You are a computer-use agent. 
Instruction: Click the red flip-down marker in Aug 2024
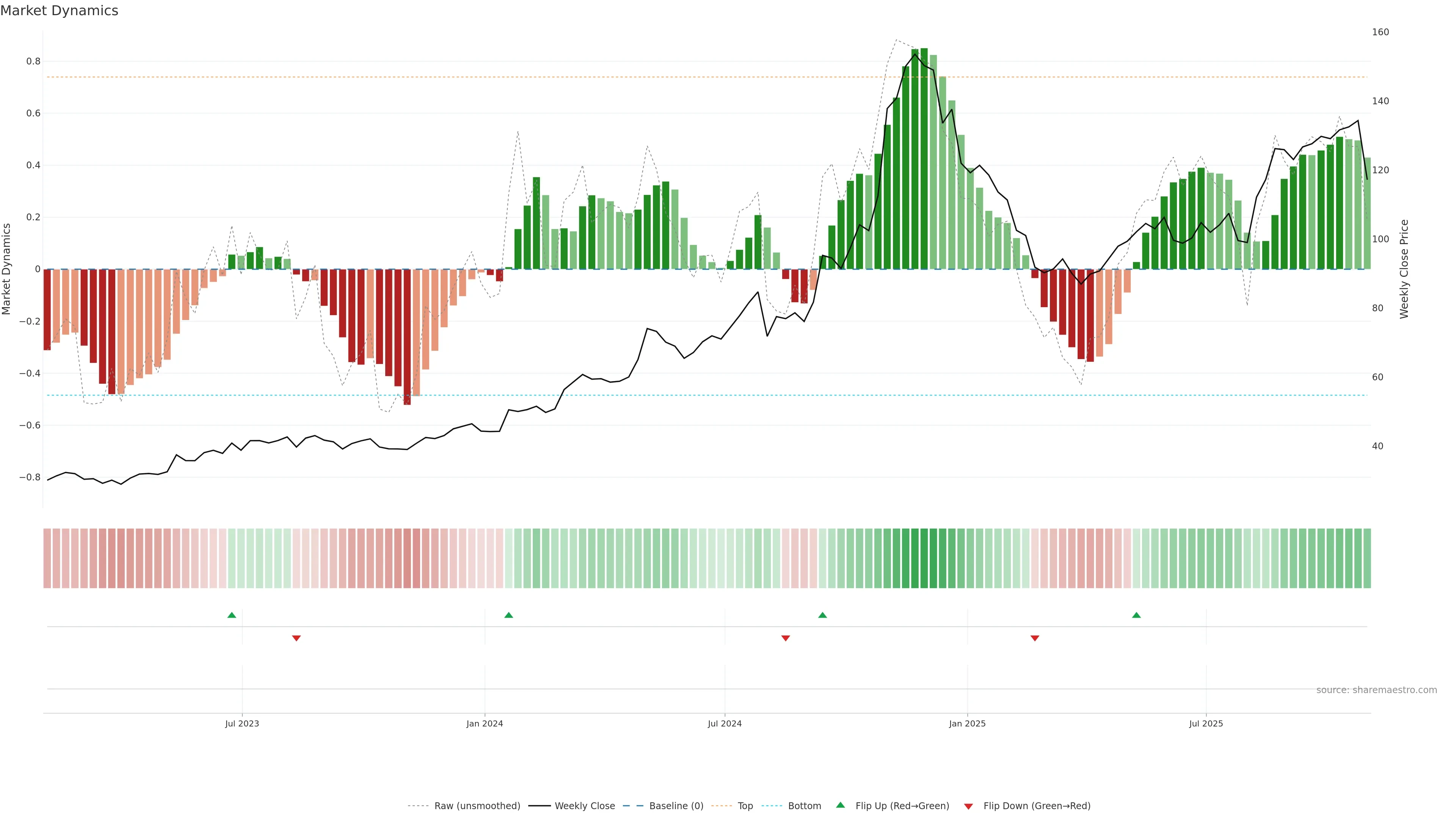pyautogui.click(x=785, y=638)
